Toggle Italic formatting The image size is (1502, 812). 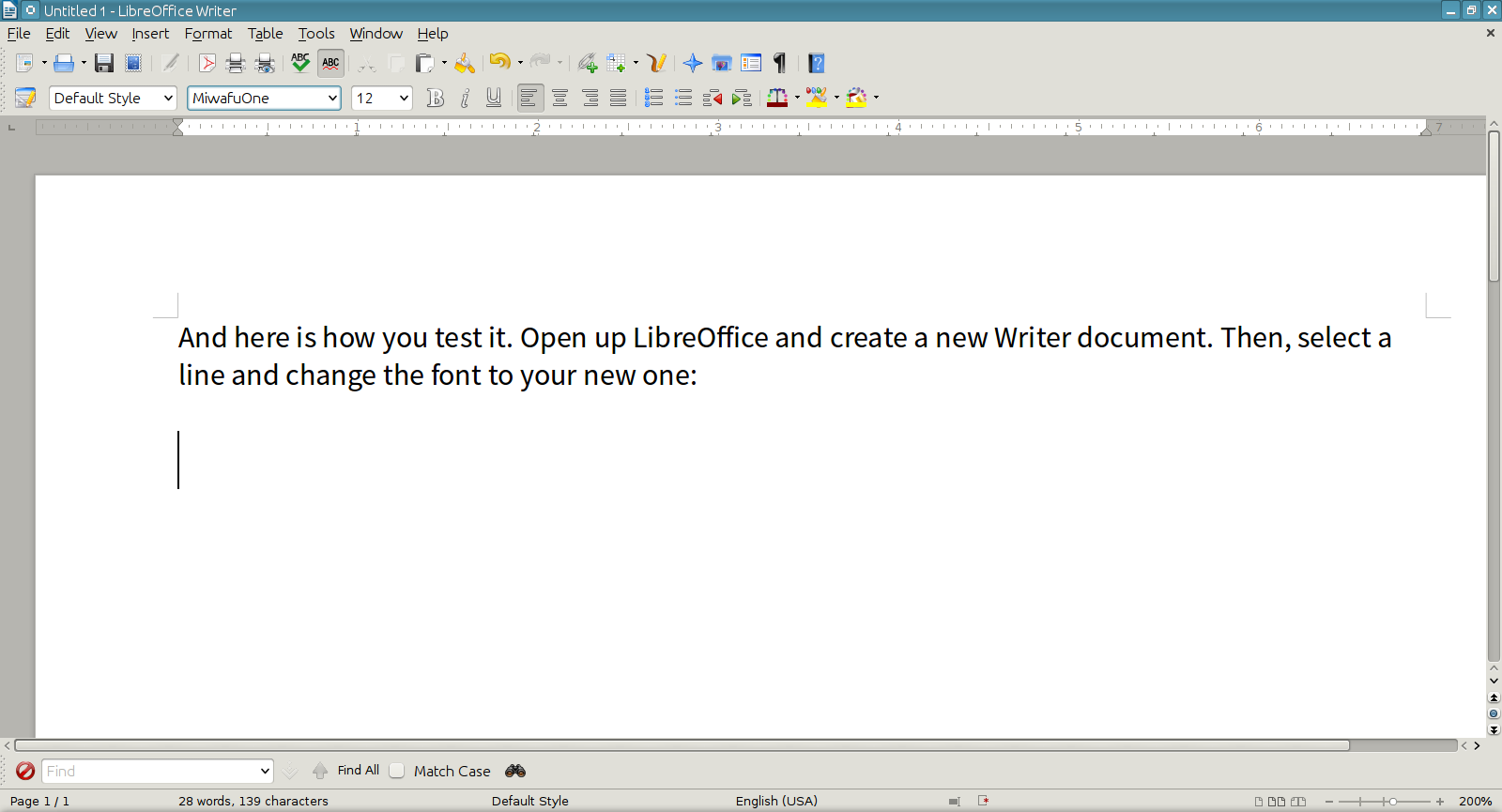[x=465, y=98]
